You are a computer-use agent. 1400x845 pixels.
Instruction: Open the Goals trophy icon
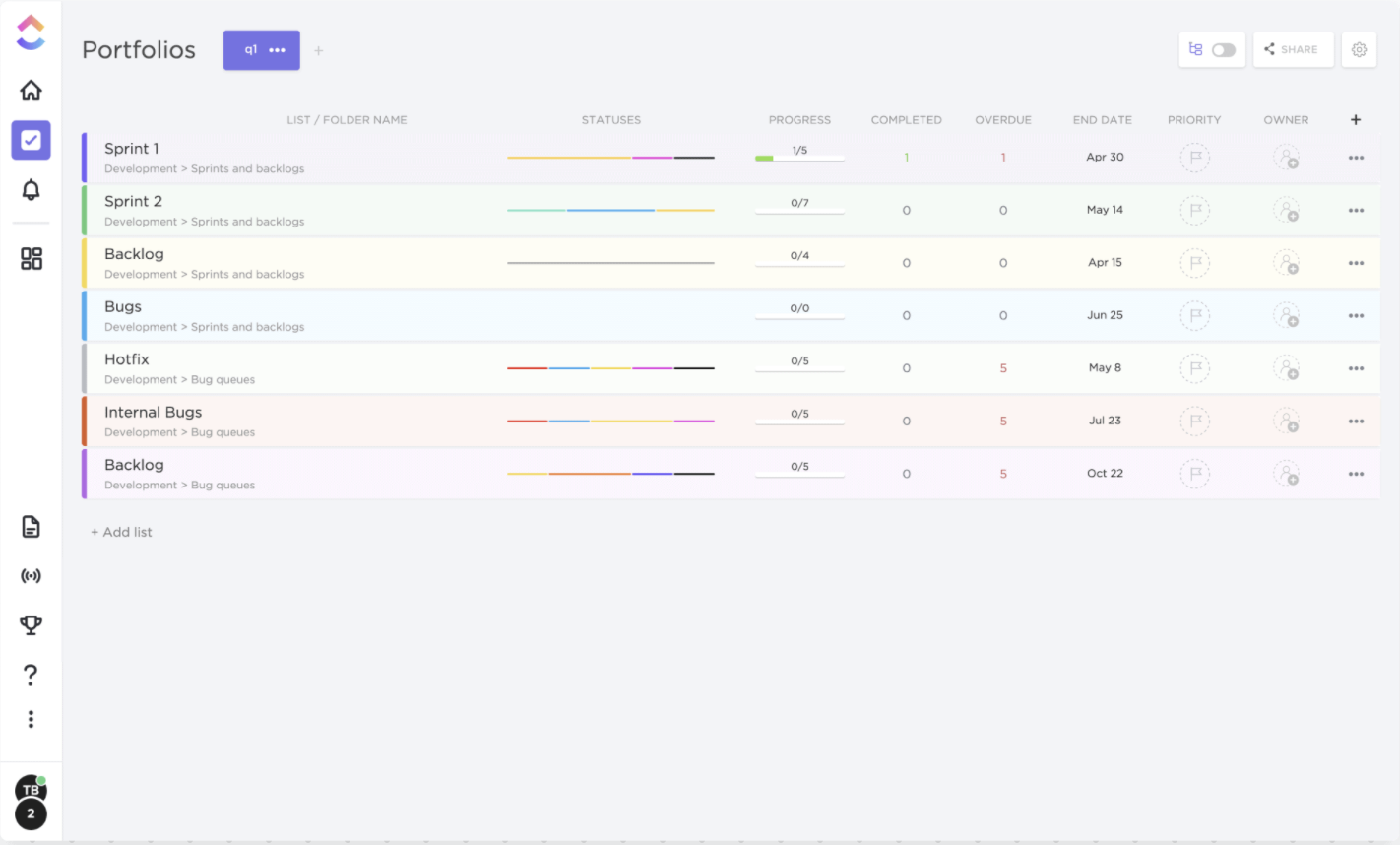click(x=31, y=624)
